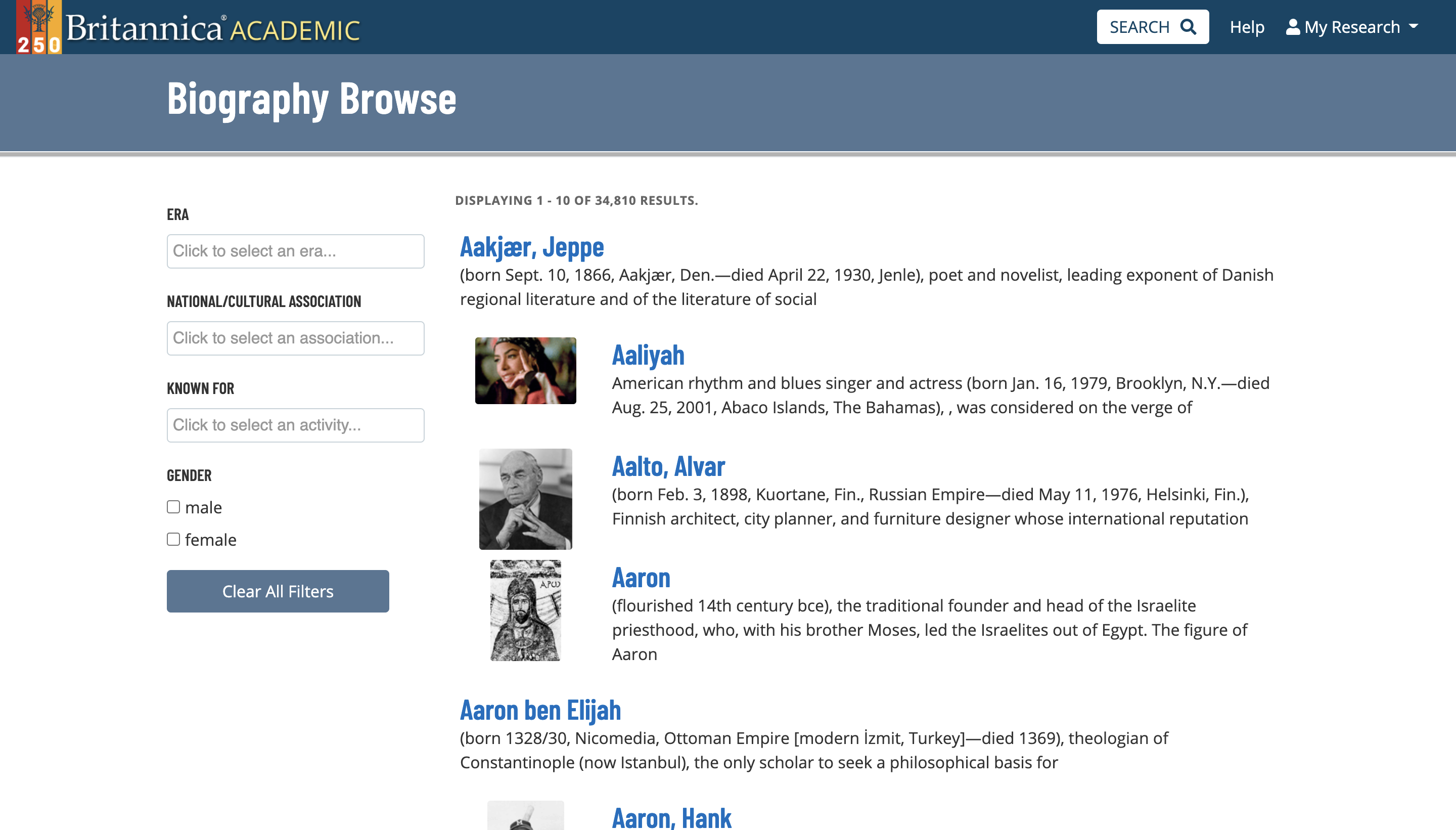Viewport: 1456px width, 830px height.
Task: Click Aaron ben Elijah's description text
Action: (814, 750)
